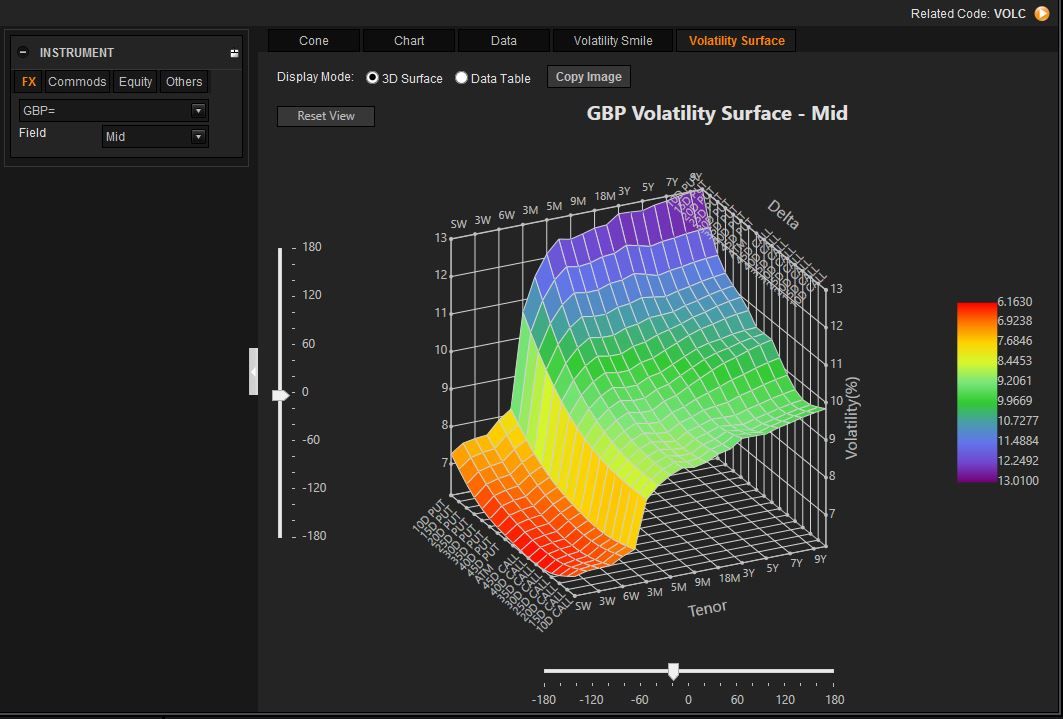Viewport: 1063px width, 719px height.
Task: Click the horizontal rotation slider handle
Action: click(673, 672)
